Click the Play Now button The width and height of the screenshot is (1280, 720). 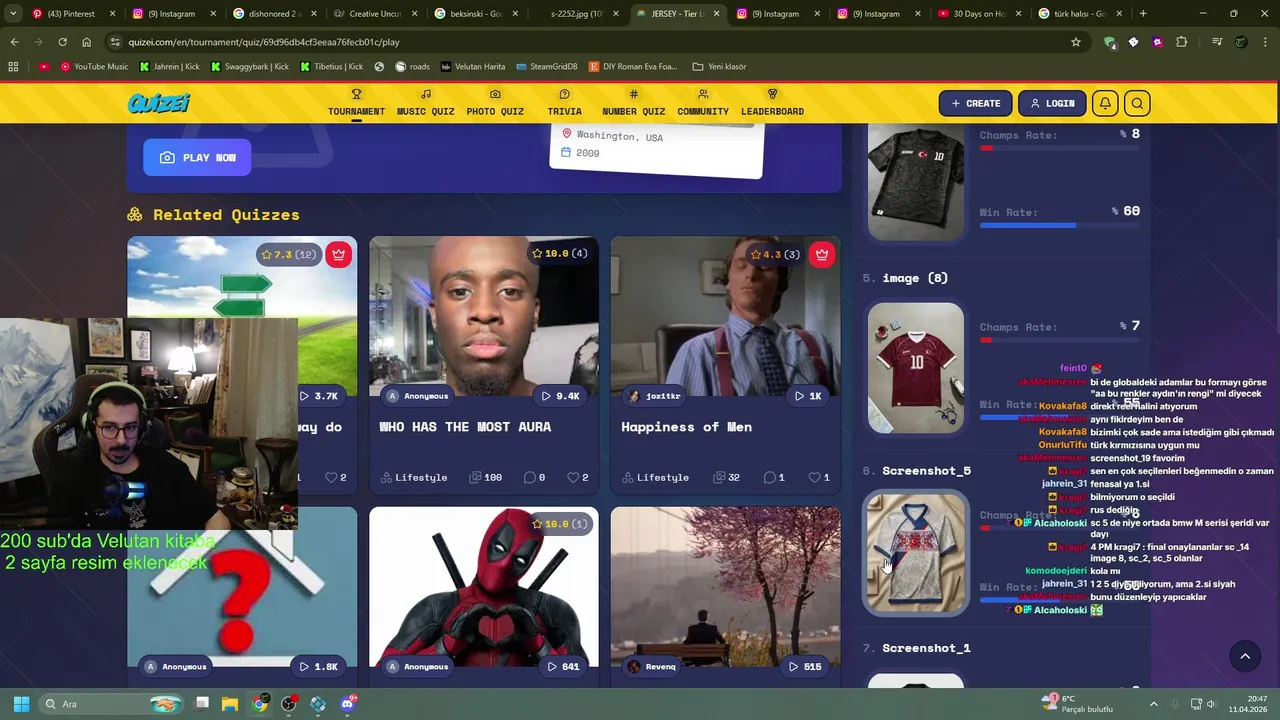click(197, 157)
